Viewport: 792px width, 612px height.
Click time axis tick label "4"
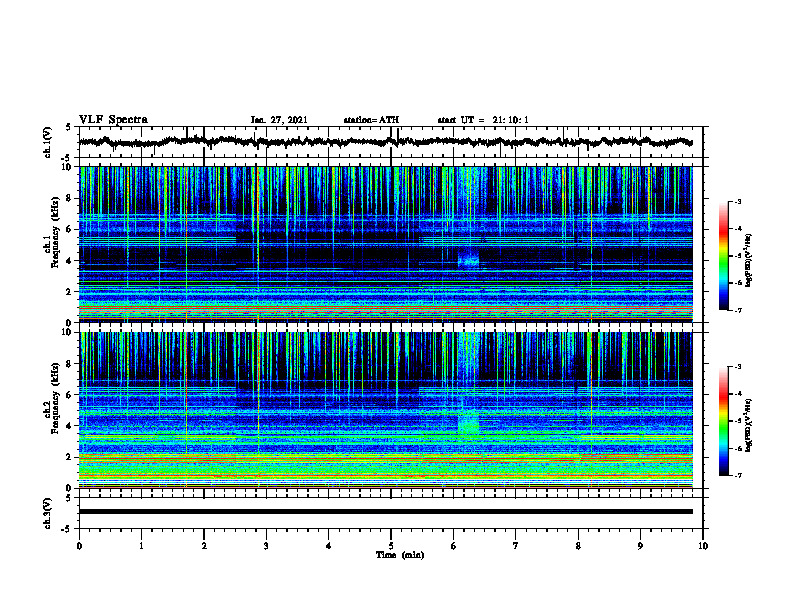[x=329, y=546]
